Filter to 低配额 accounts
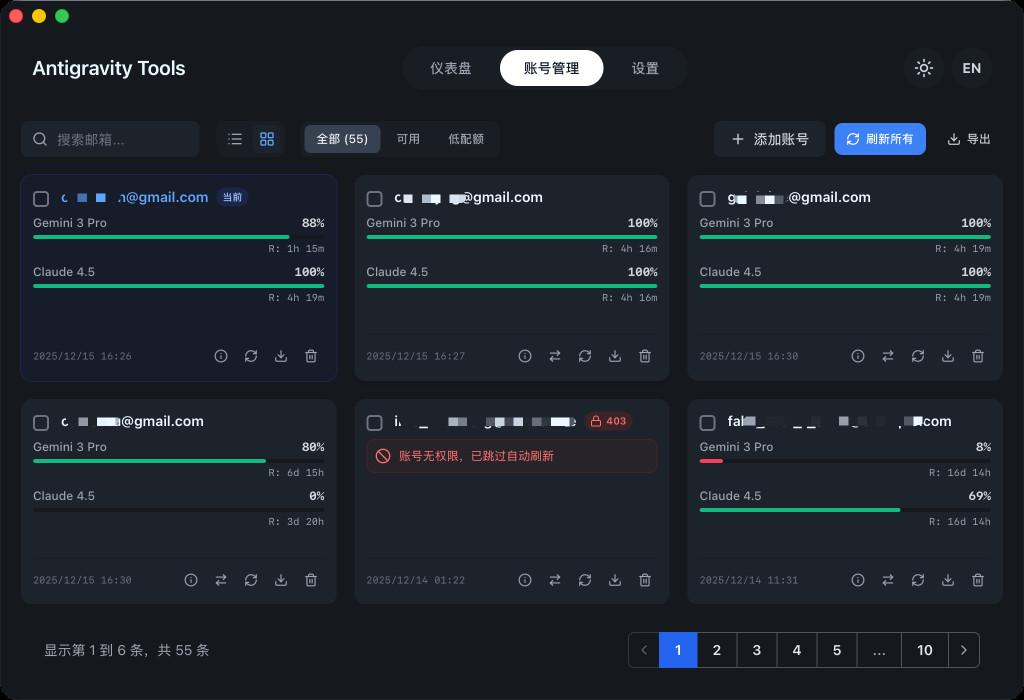 tap(466, 139)
